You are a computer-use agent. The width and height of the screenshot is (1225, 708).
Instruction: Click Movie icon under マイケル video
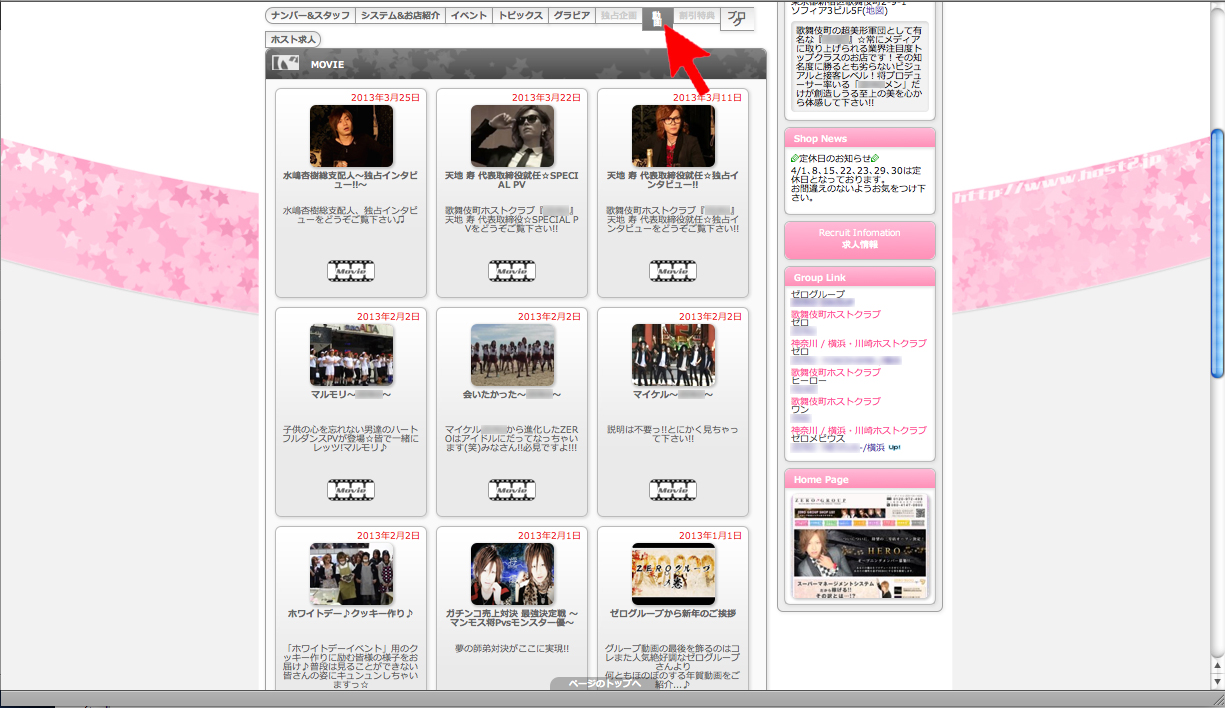click(x=672, y=490)
